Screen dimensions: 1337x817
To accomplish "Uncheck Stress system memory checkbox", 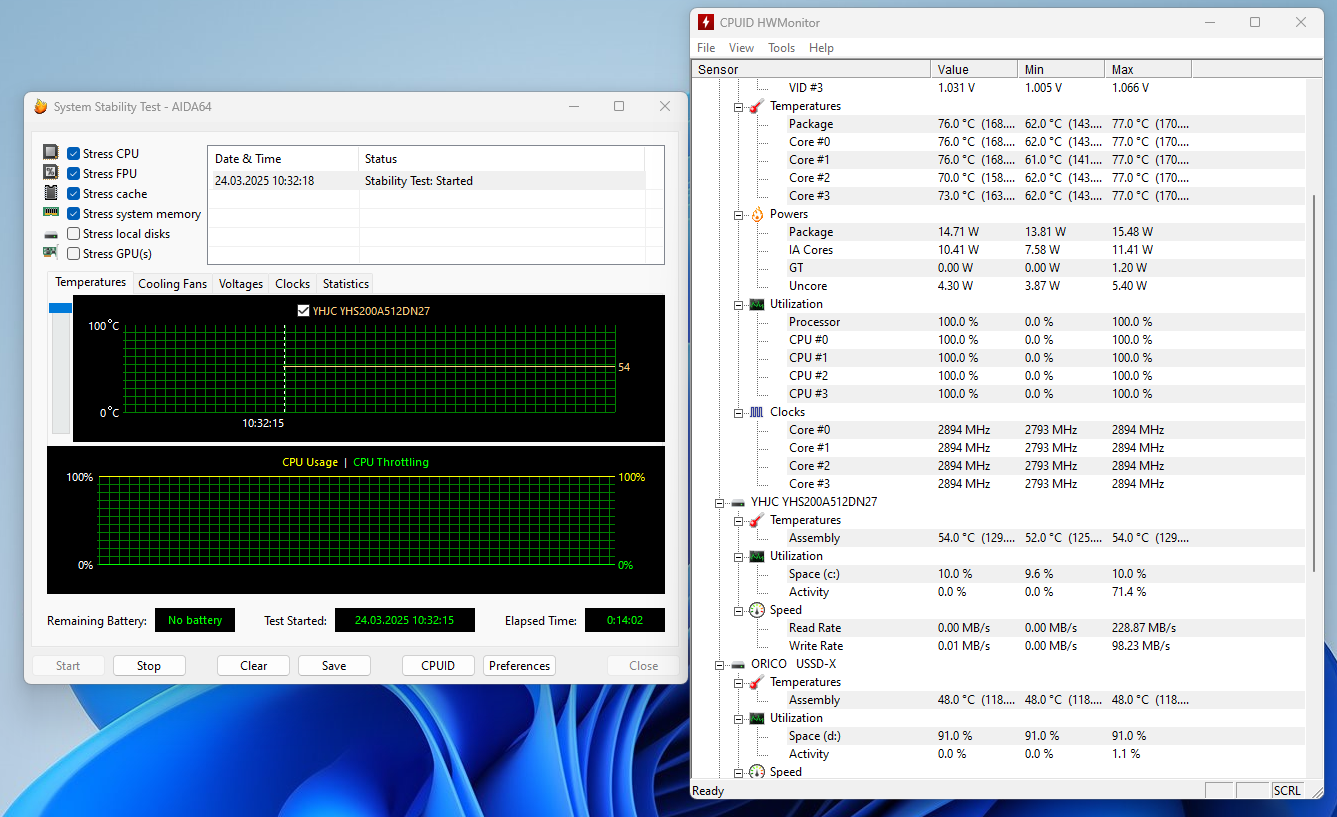I will point(74,213).
